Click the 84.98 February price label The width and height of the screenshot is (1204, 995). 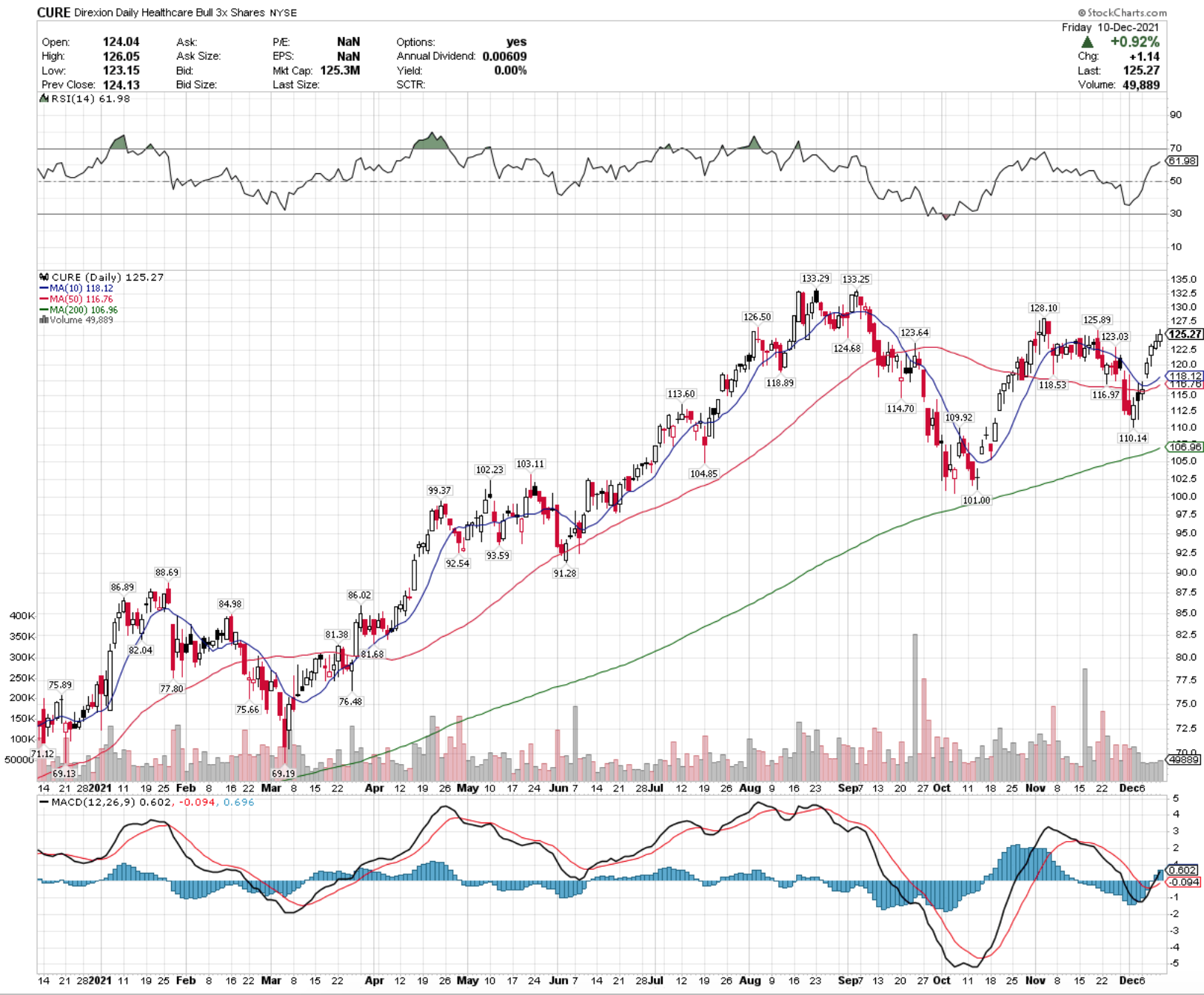click(x=230, y=604)
